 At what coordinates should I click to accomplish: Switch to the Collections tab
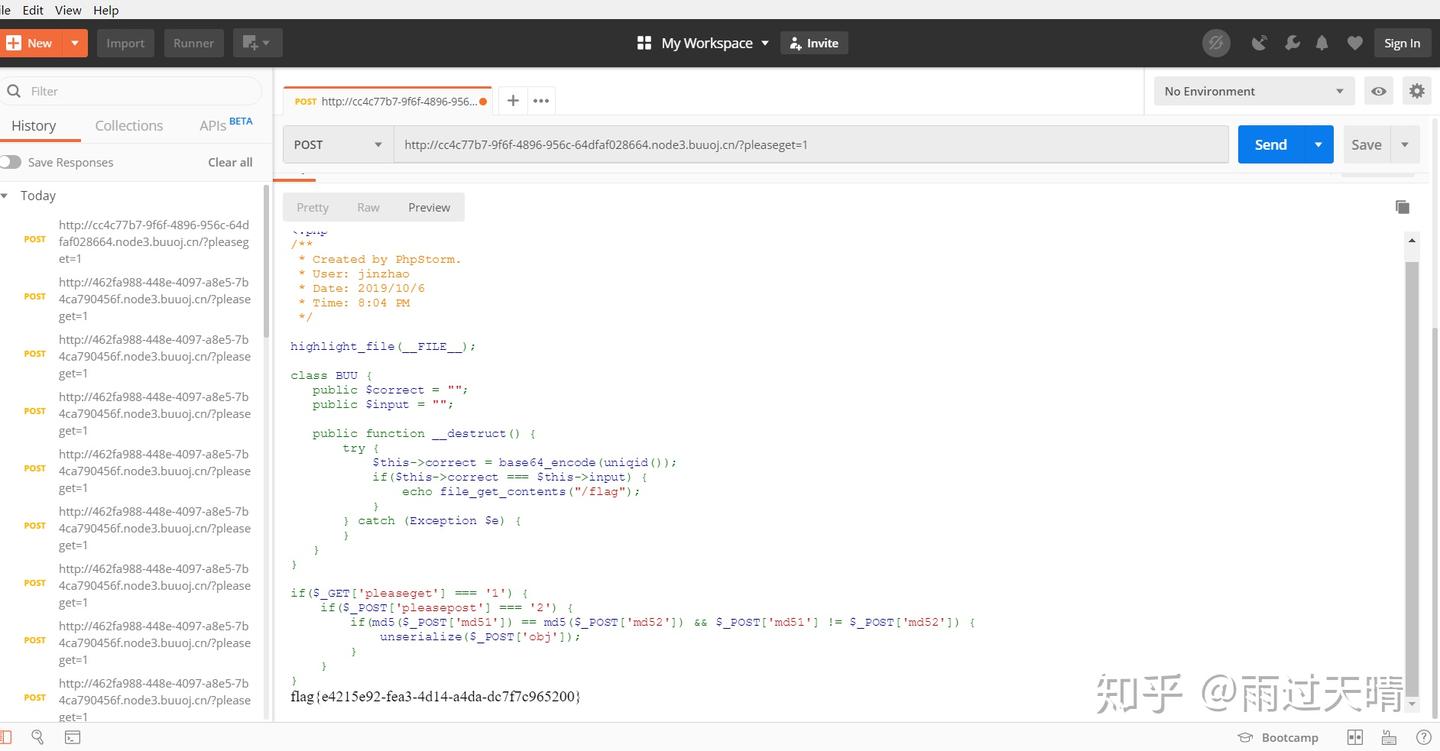click(129, 126)
